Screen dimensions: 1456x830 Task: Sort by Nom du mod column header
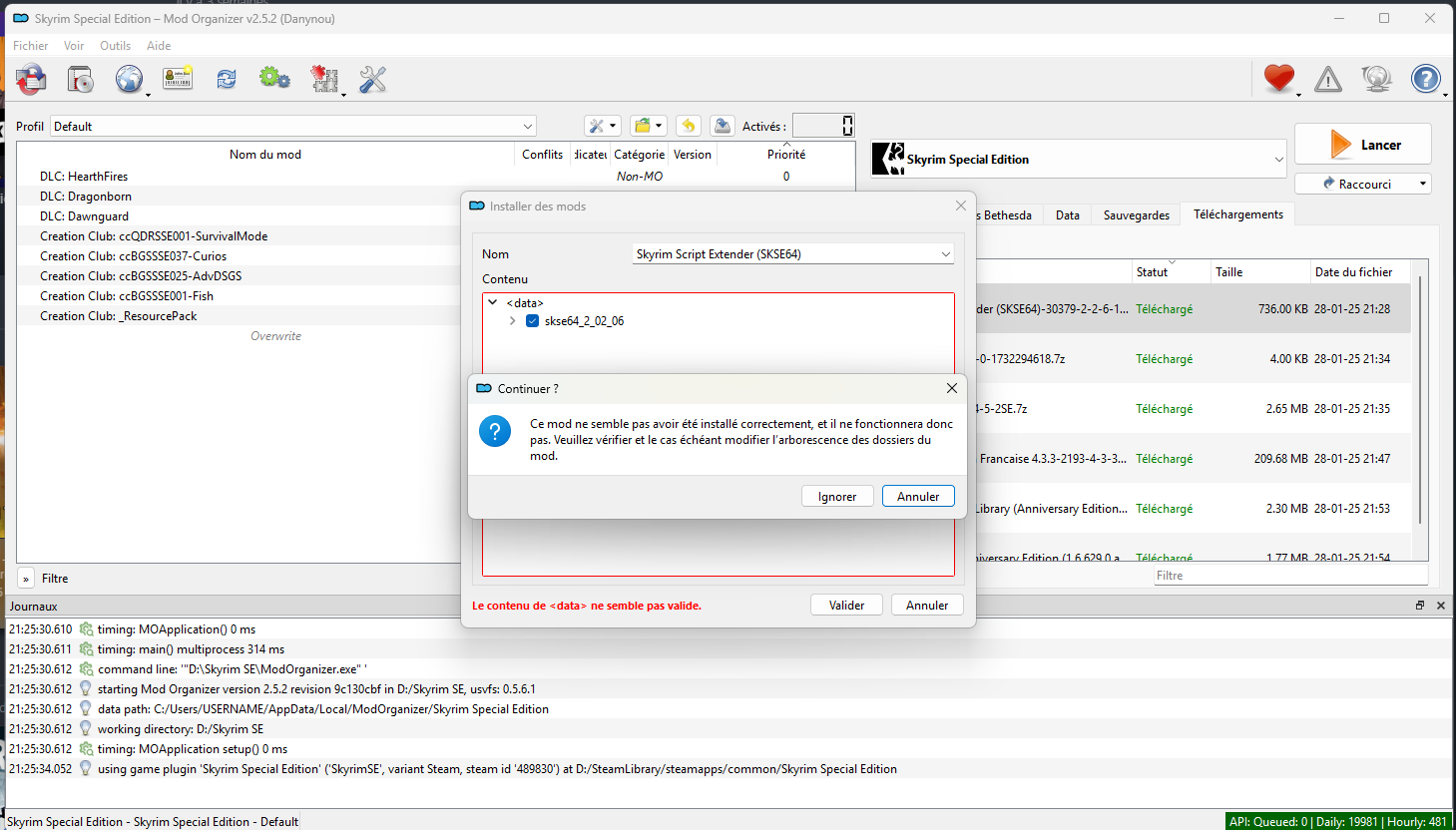click(x=265, y=154)
